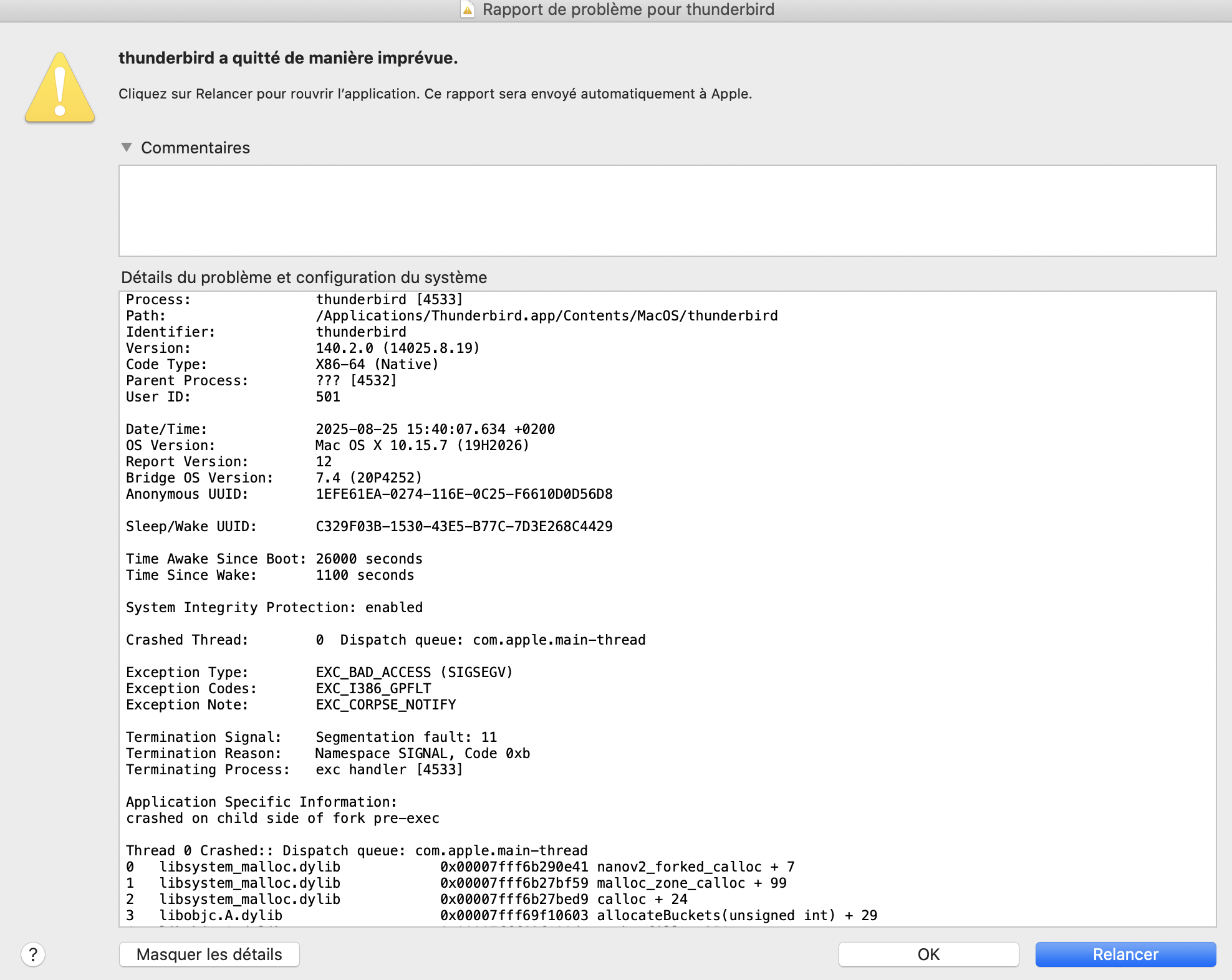Click the yellow warning triangle icon
This screenshot has width=1232, height=980.
point(60,89)
